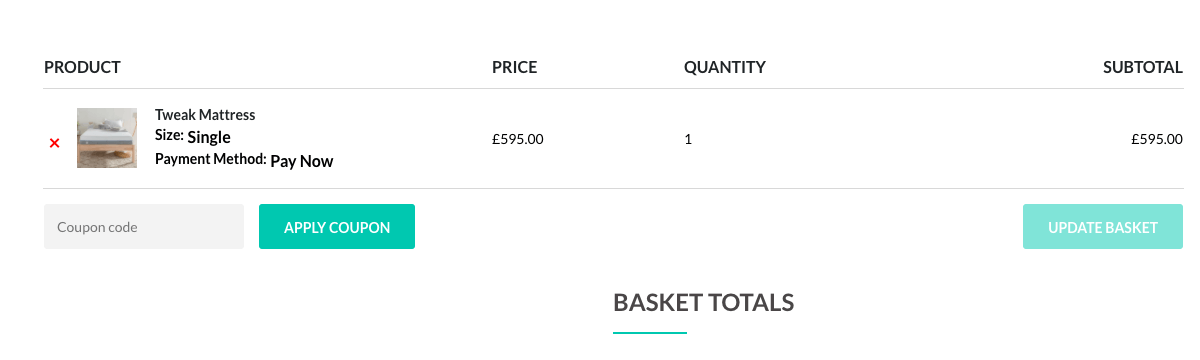Click the Apply Coupon button
Screen dimensions: 1200x360
point(337,227)
